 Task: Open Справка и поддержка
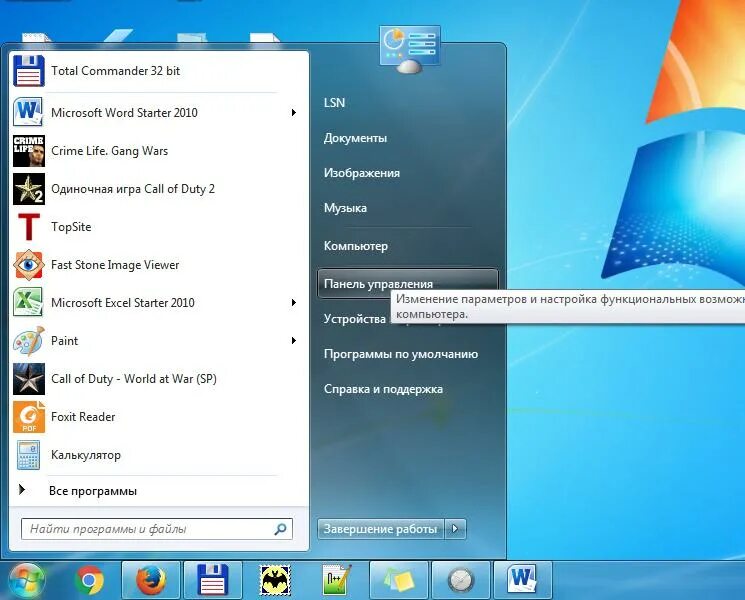(x=383, y=389)
